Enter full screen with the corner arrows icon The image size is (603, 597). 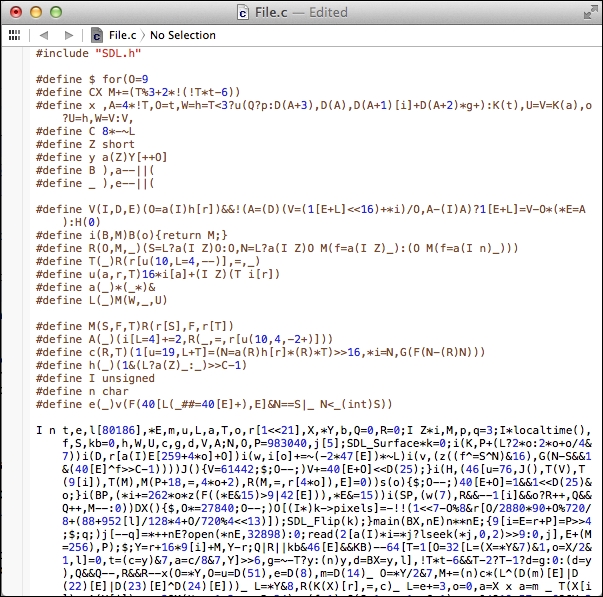[x=587, y=12]
